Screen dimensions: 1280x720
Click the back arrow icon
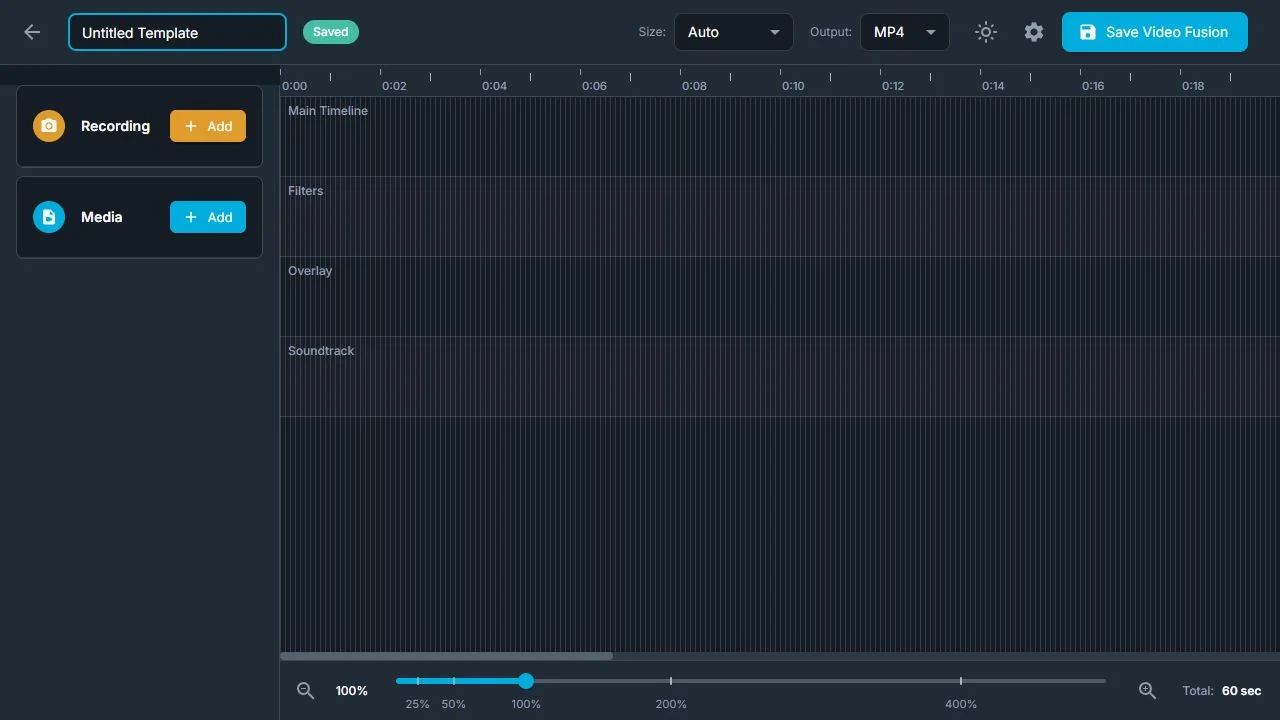click(x=32, y=32)
